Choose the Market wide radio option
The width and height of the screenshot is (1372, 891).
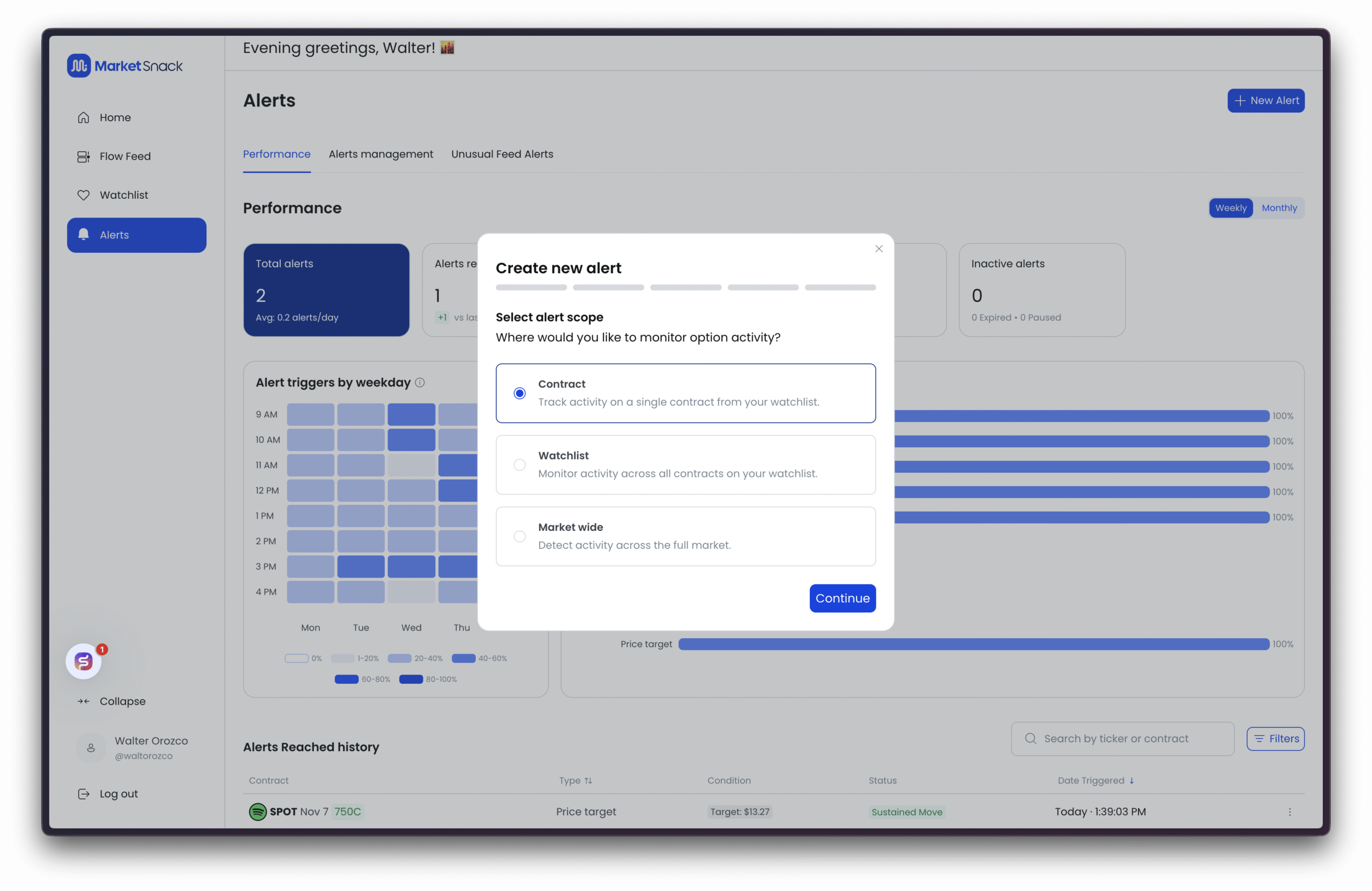[519, 536]
